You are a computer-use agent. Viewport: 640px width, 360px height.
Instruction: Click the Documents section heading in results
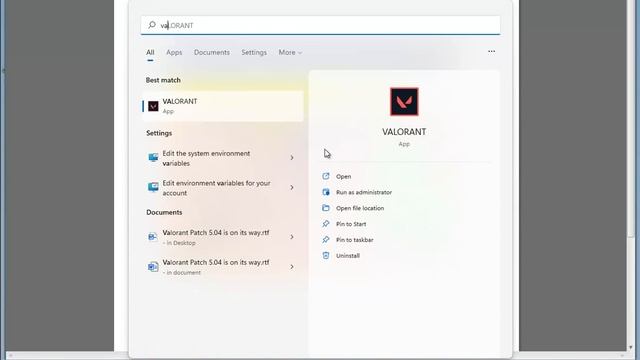(164, 212)
